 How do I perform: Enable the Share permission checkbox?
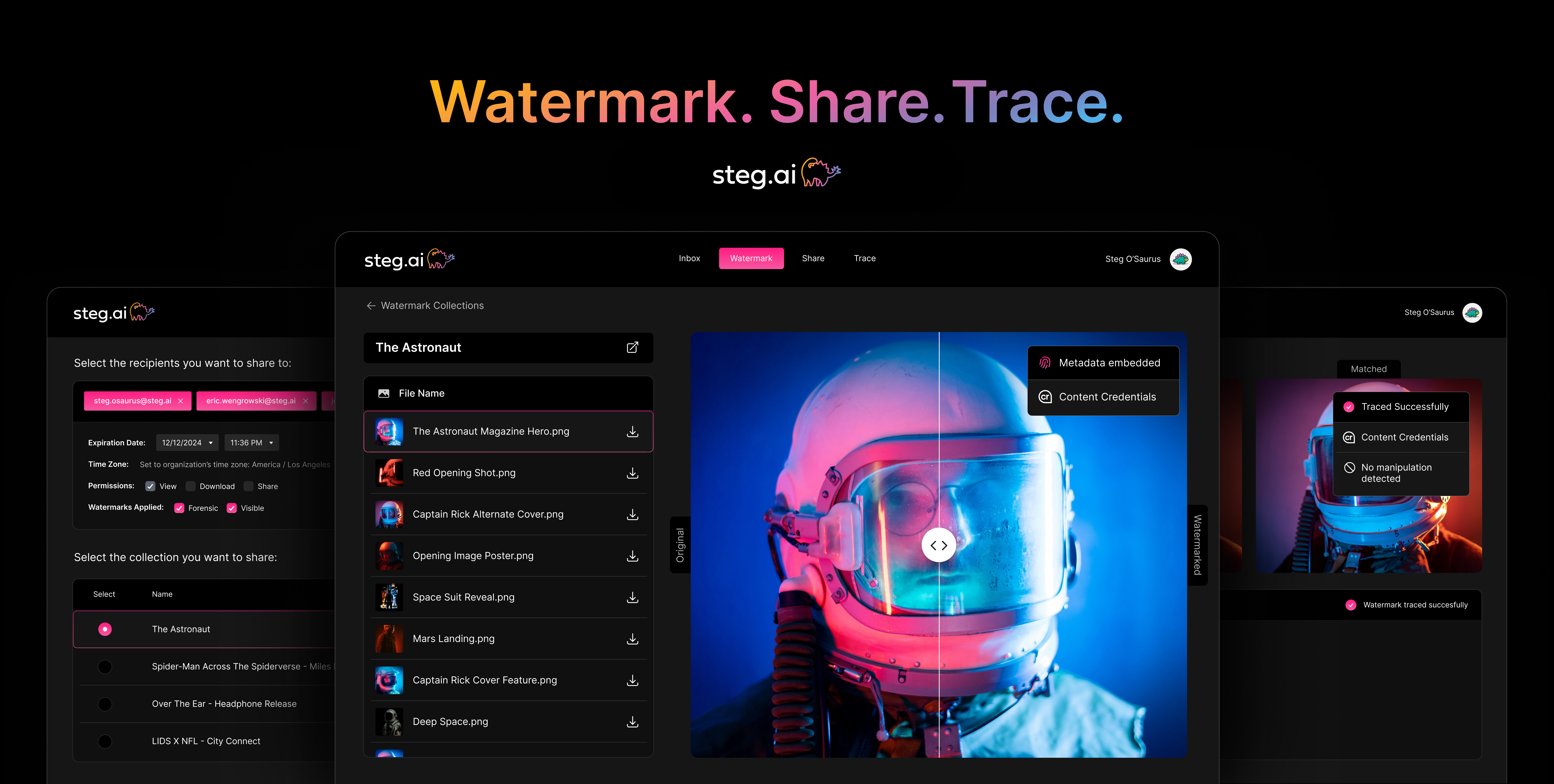(x=249, y=486)
